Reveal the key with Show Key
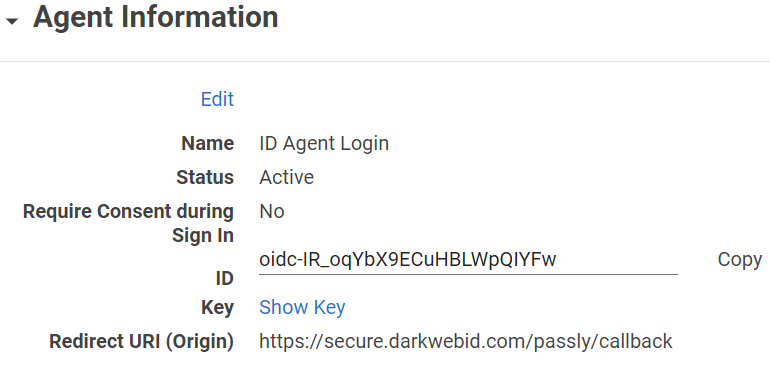770x366 pixels. coord(302,308)
